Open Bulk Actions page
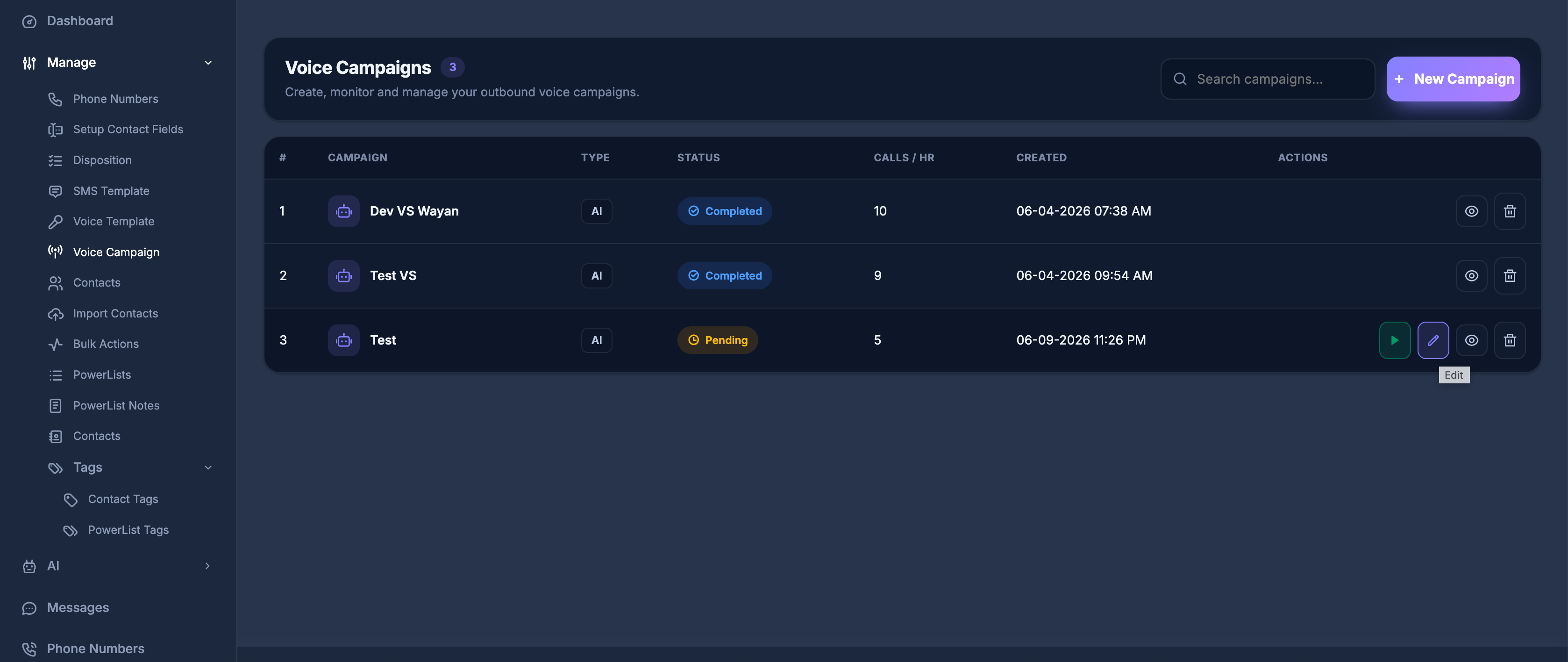 (x=105, y=344)
